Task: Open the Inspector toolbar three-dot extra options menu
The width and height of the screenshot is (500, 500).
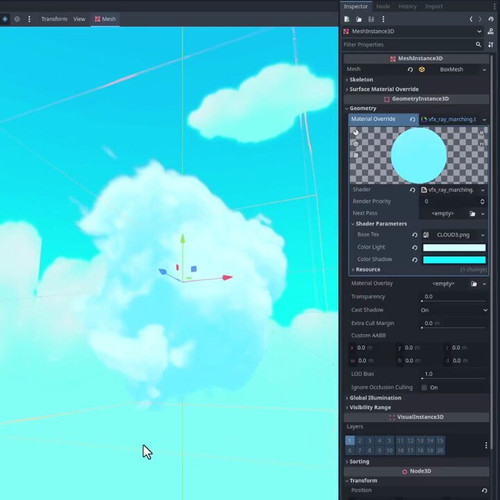Action: 383,19
